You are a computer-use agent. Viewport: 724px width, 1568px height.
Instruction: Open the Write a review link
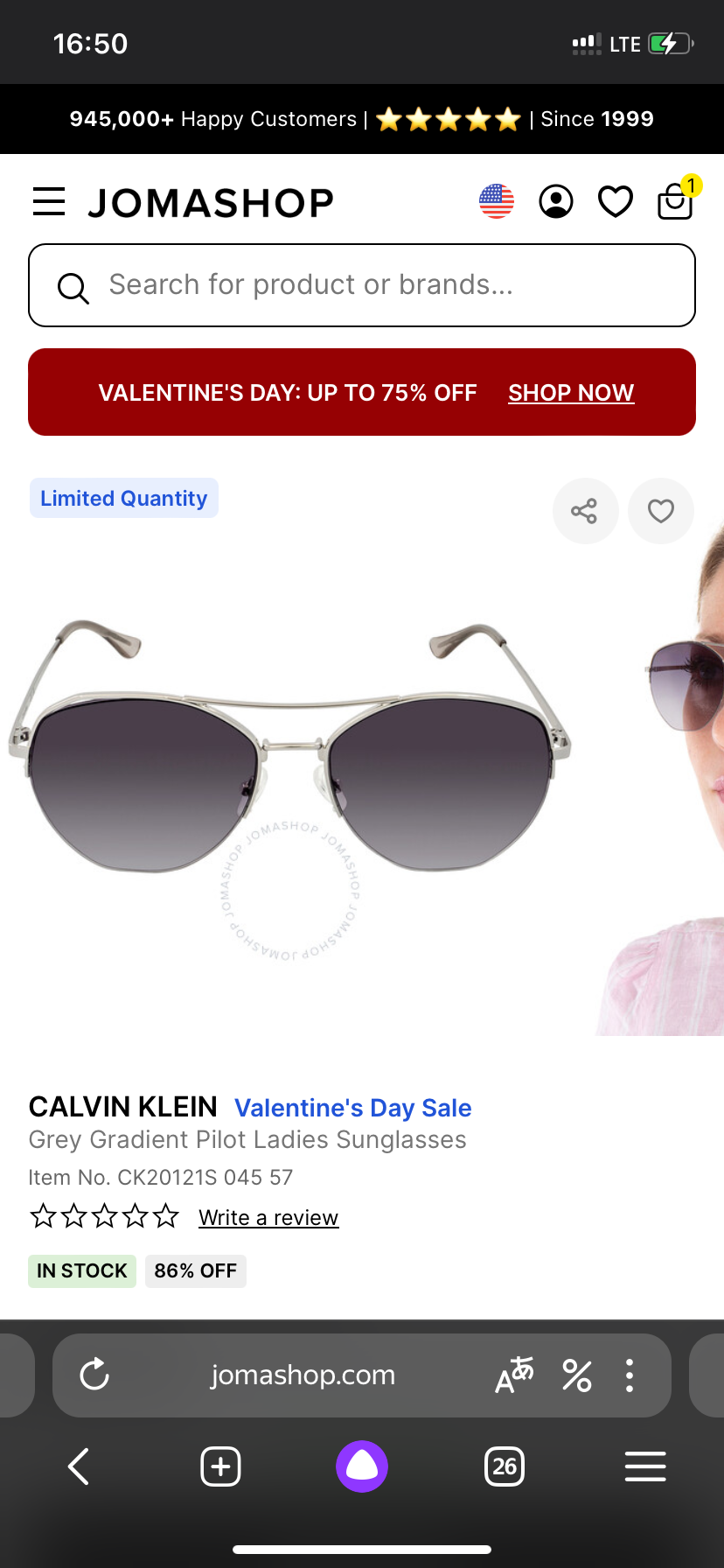[x=268, y=1217]
